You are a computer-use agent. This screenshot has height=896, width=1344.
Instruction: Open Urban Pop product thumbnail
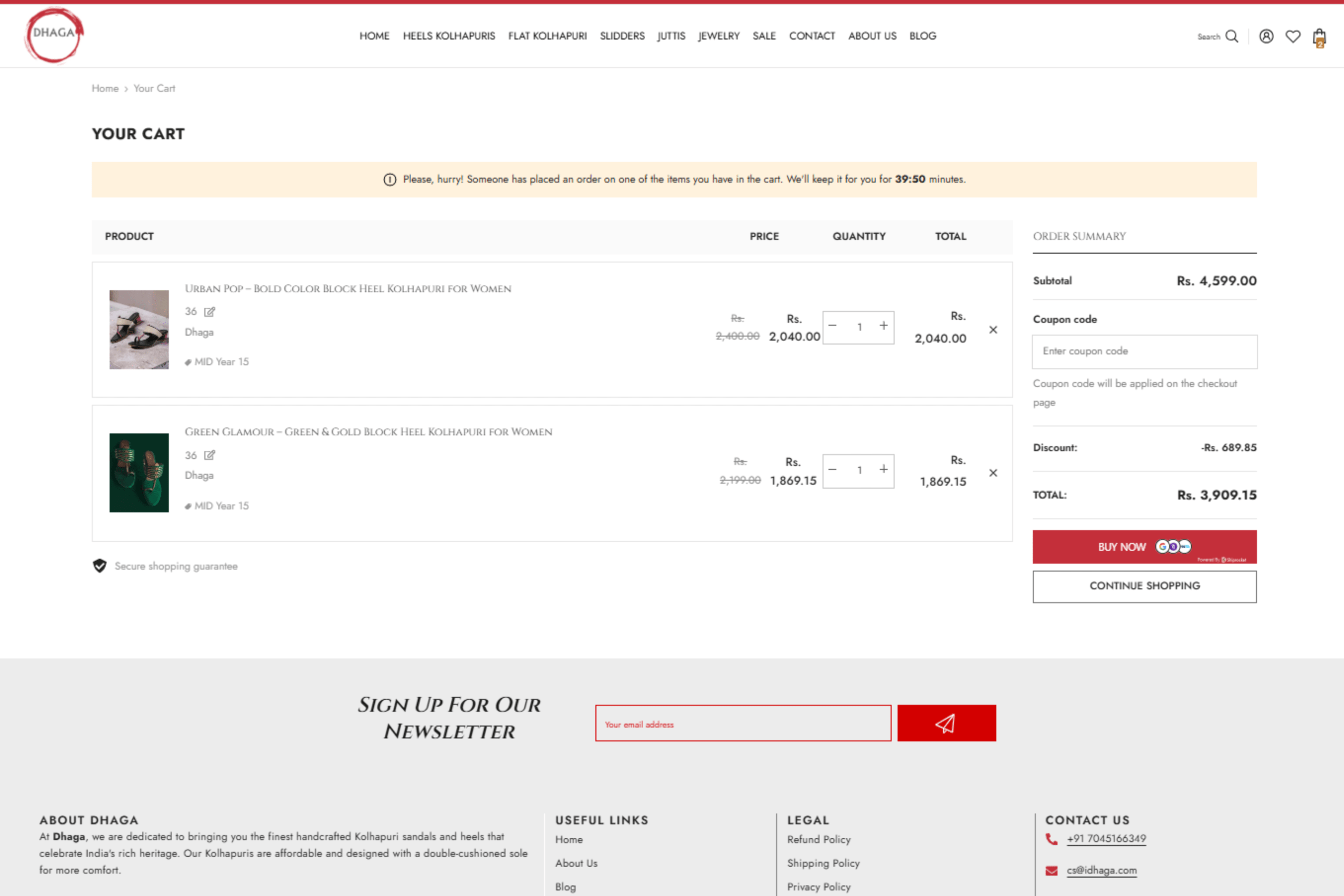[x=139, y=330]
